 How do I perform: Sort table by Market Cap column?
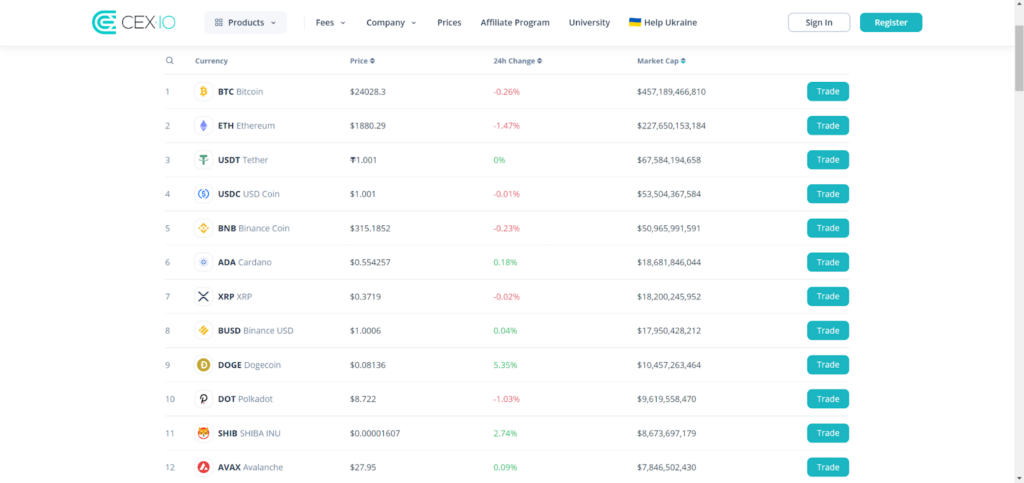pos(660,61)
